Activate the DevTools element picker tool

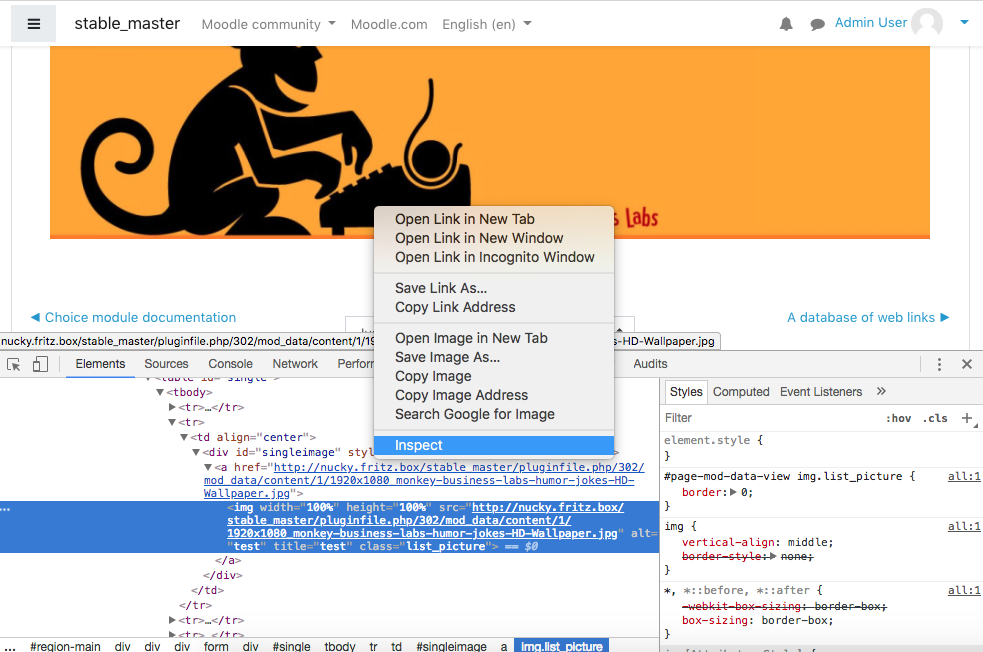tap(14, 364)
